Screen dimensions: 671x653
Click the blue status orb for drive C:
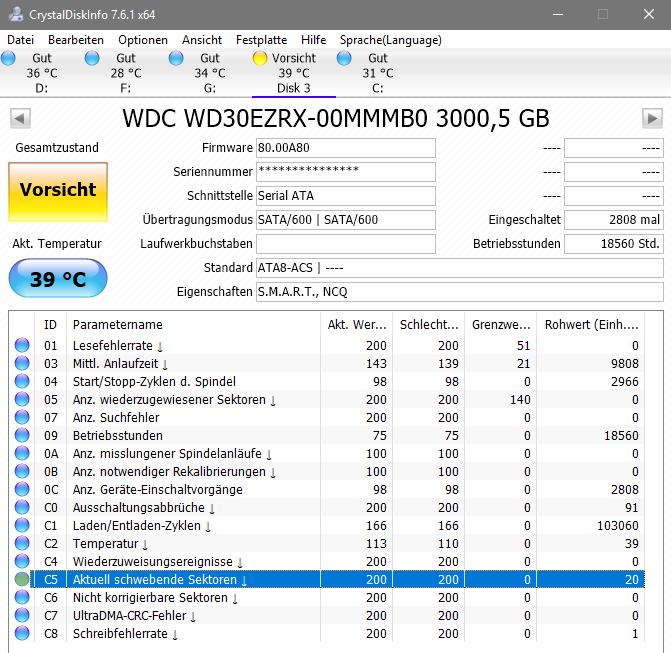point(344,58)
